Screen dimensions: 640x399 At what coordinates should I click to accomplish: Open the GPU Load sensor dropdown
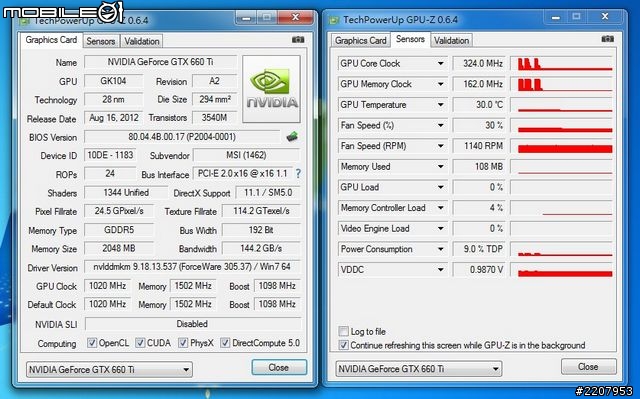tap(440, 187)
